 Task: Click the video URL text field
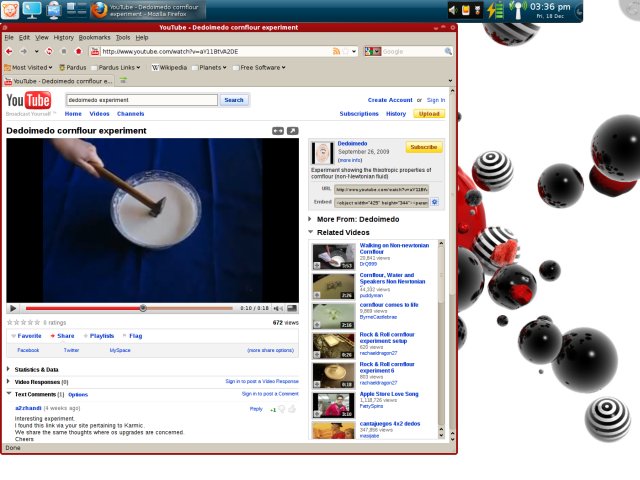coord(381,189)
